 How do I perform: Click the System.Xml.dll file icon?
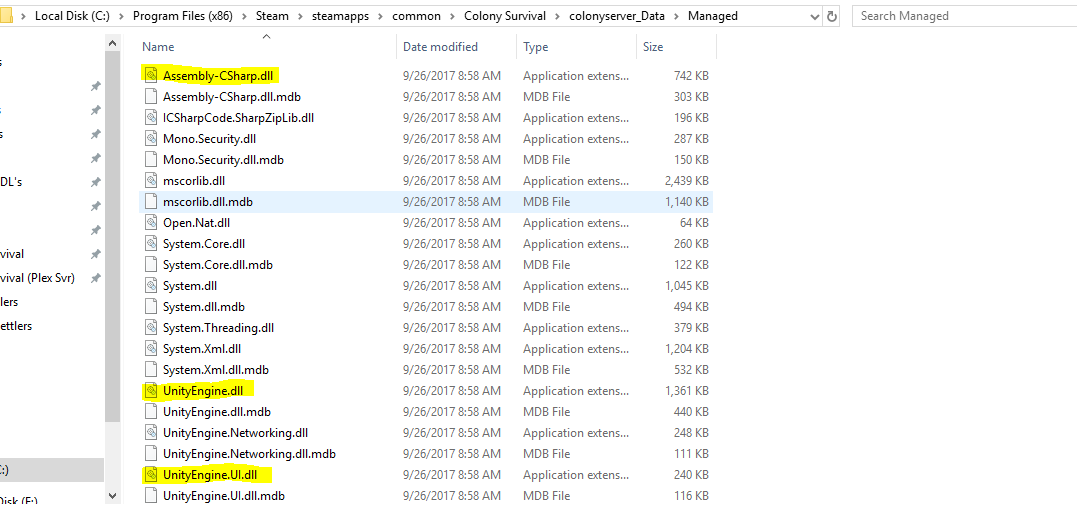coord(151,349)
